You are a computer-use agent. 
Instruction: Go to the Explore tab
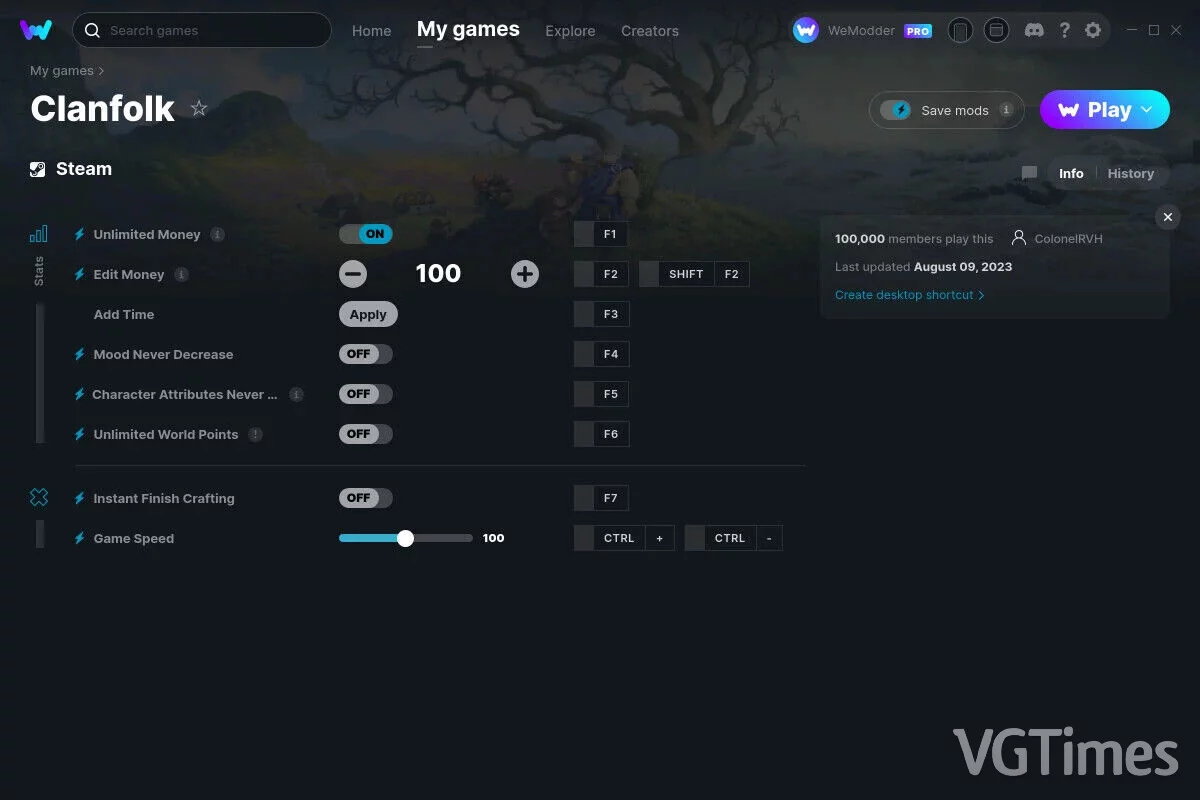(570, 31)
